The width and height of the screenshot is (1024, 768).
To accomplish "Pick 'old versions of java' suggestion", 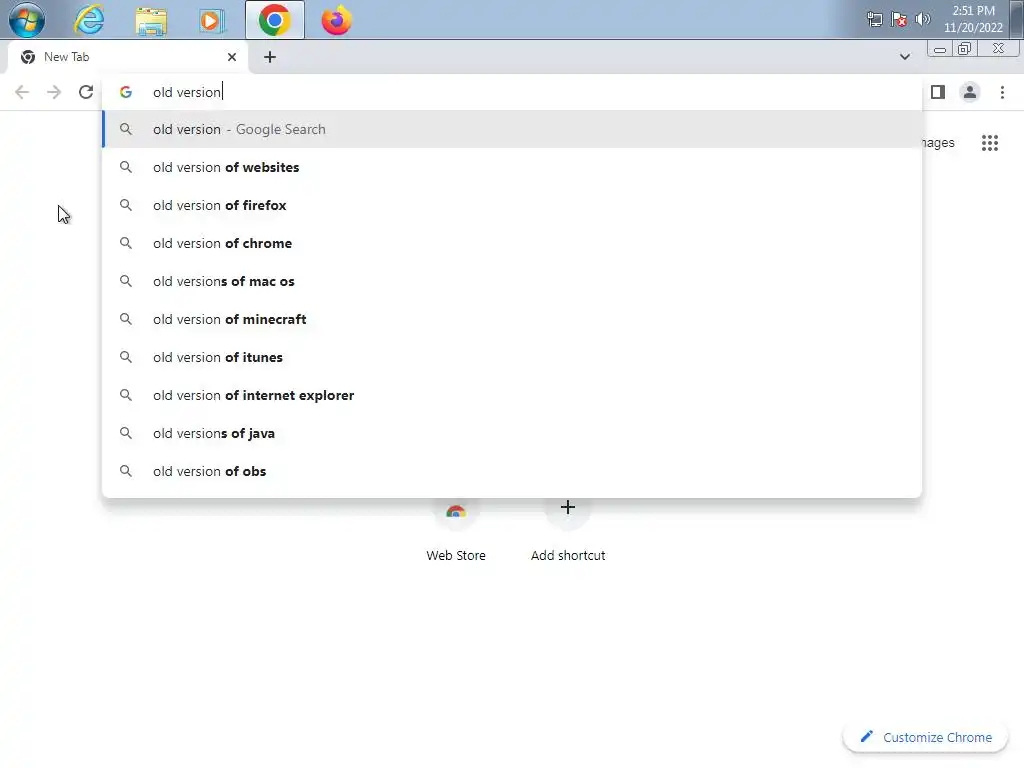I will (x=512, y=433).
